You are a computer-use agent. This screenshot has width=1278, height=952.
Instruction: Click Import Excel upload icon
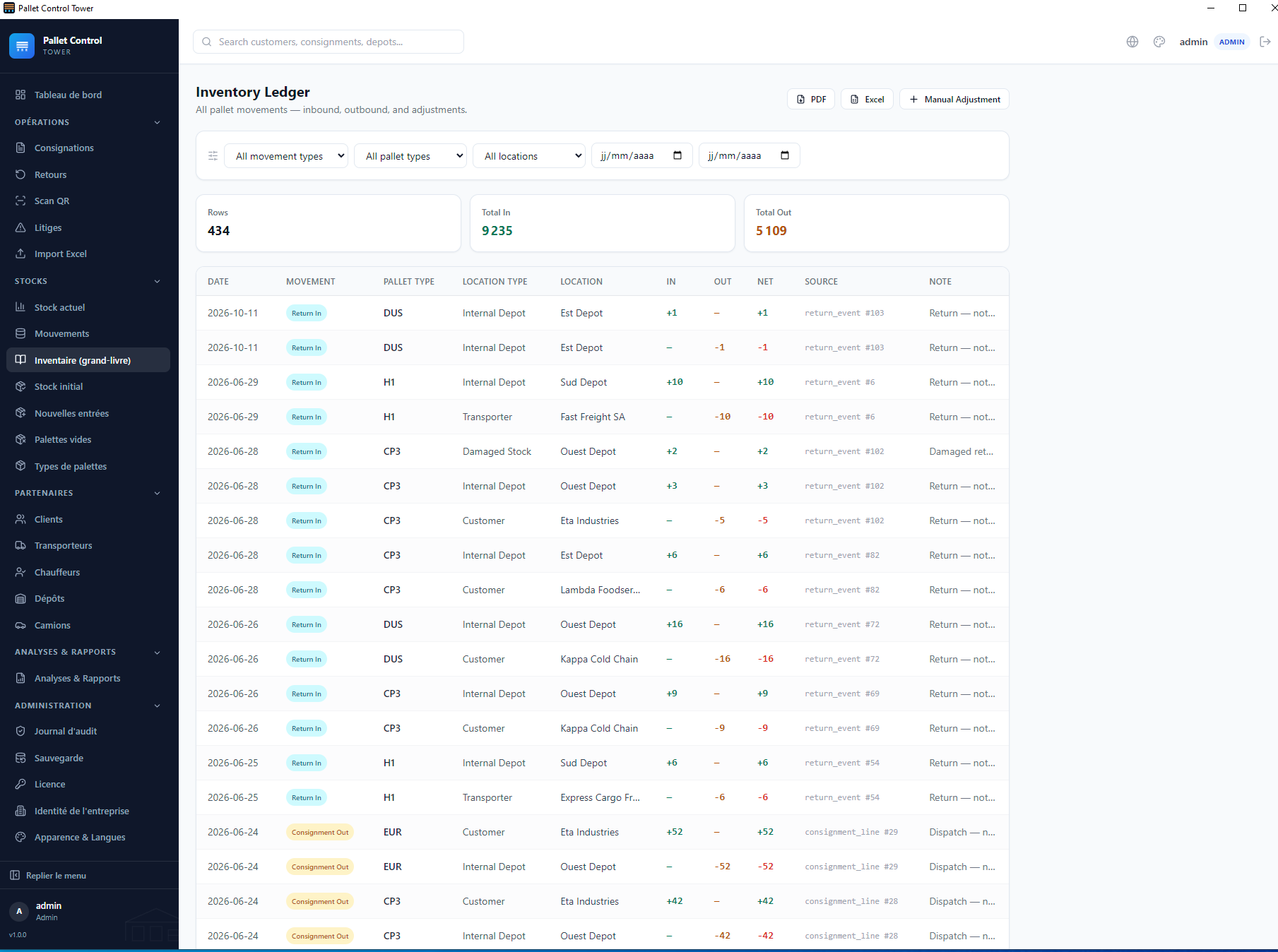click(x=20, y=254)
